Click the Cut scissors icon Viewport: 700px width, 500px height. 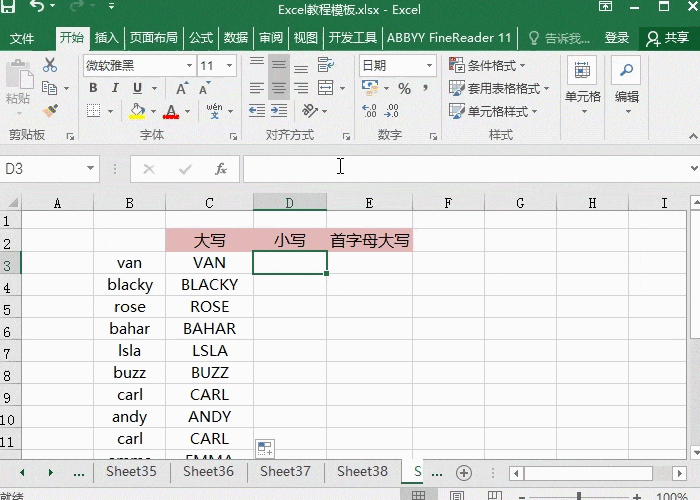(51, 65)
